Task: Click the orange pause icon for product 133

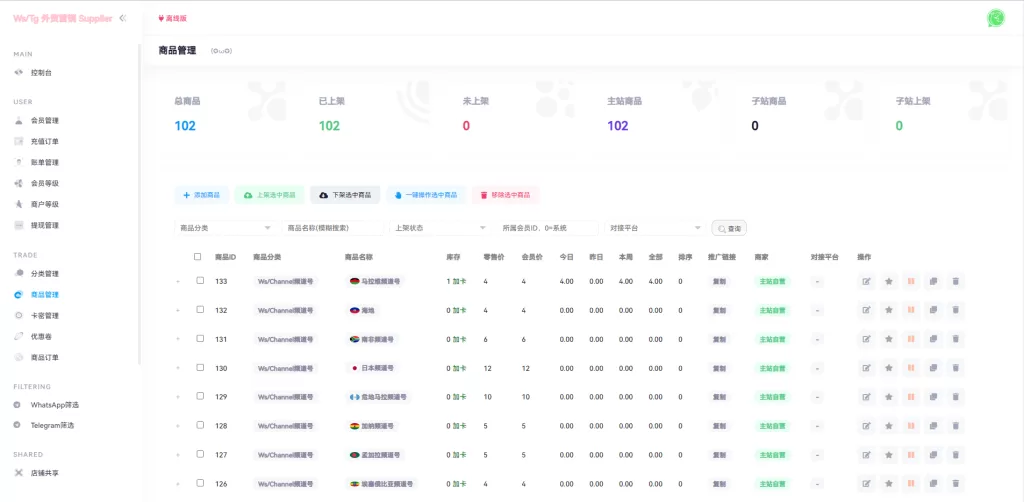Action: tap(911, 281)
